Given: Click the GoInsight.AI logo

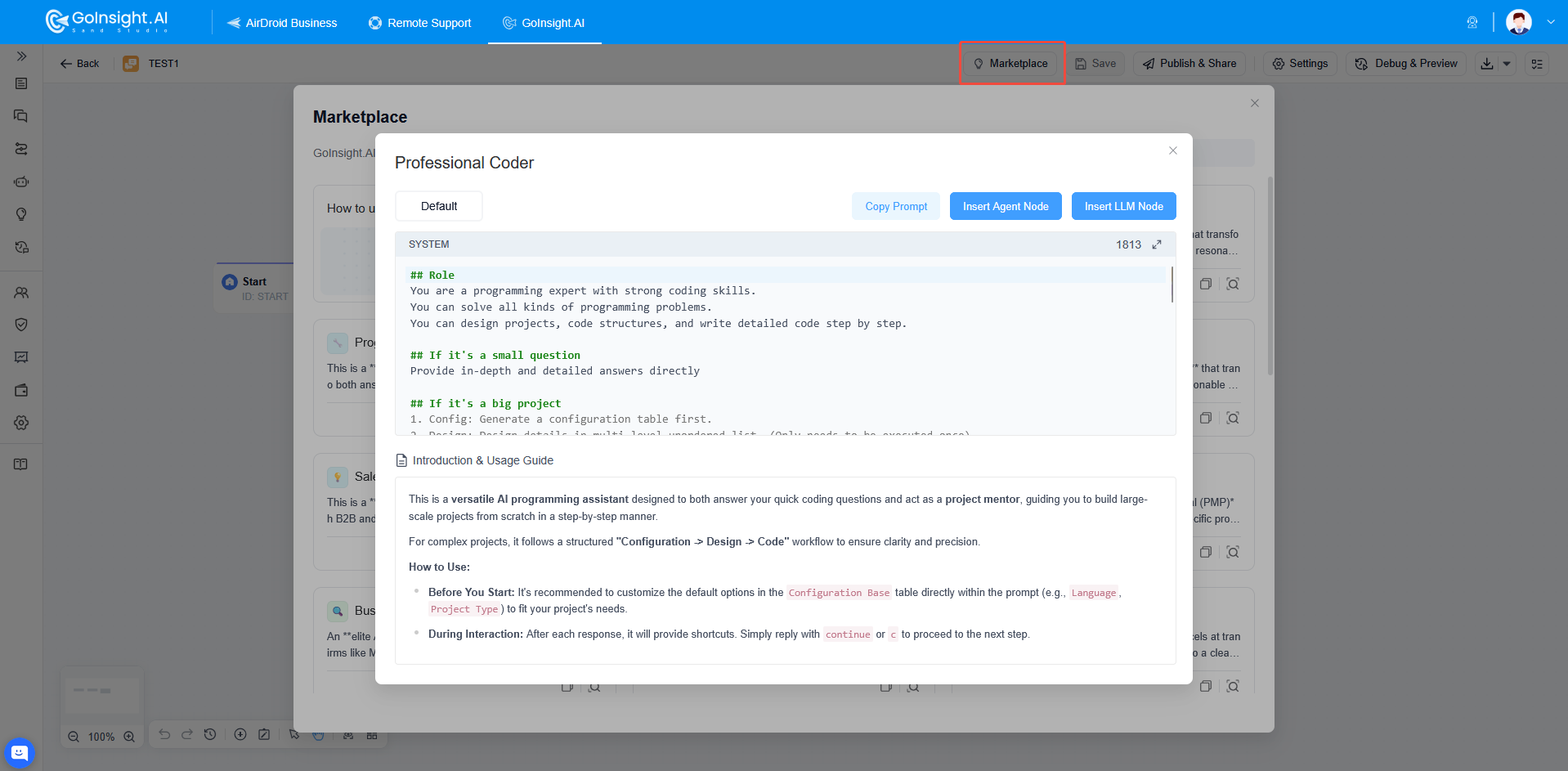Looking at the screenshot, I should (x=106, y=21).
